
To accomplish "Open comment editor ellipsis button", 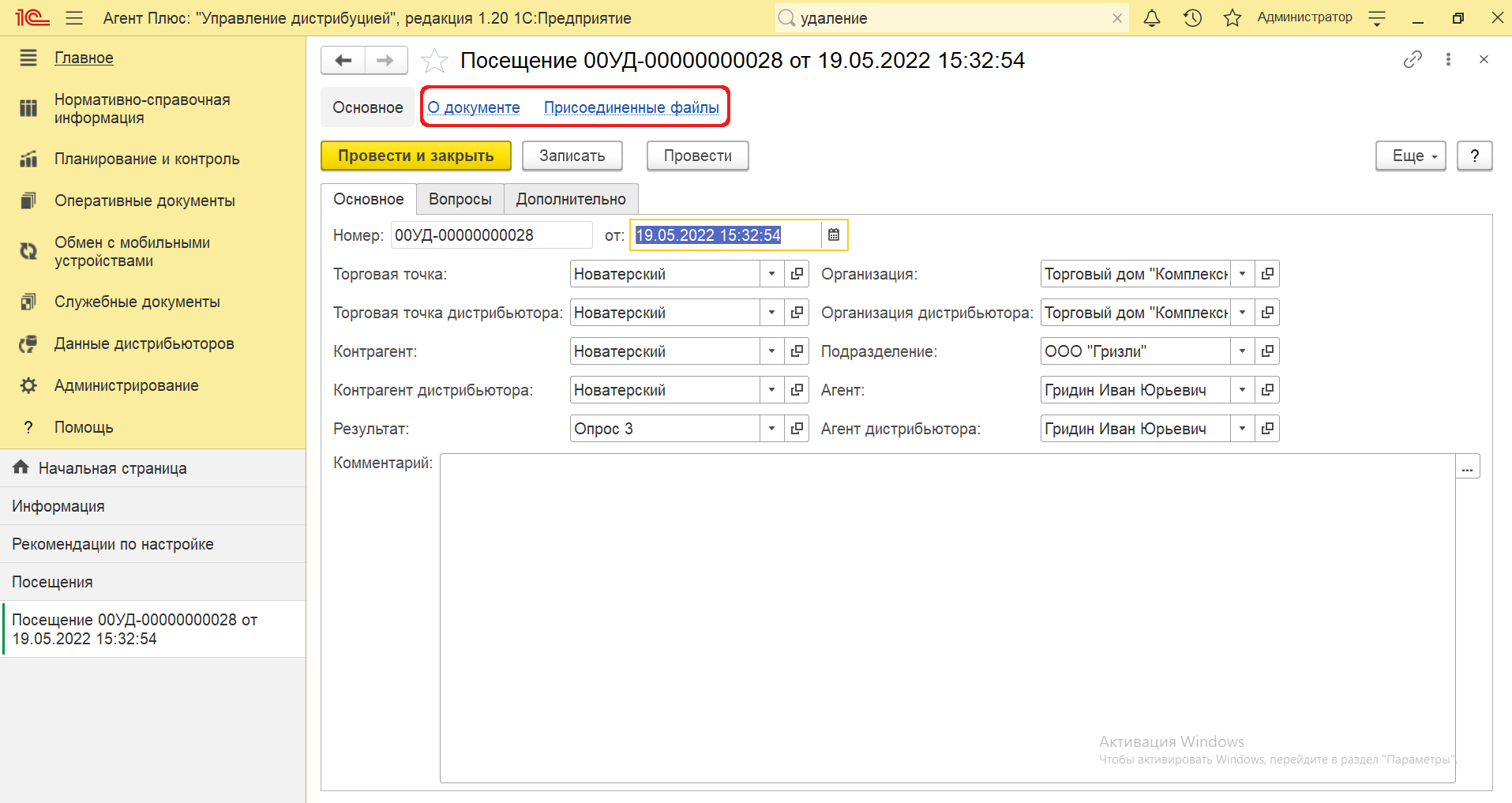I will pos(1468,467).
